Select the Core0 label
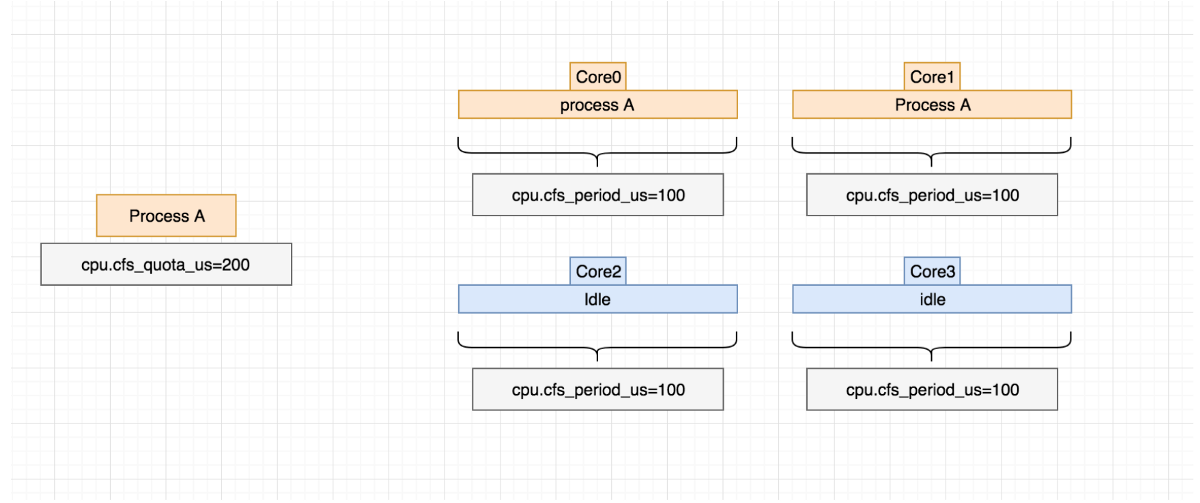 (x=598, y=77)
